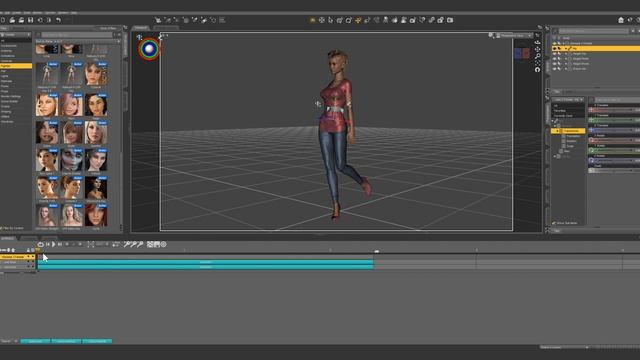
Task: Select the aniMate2 tab
Action: [8, 238]
